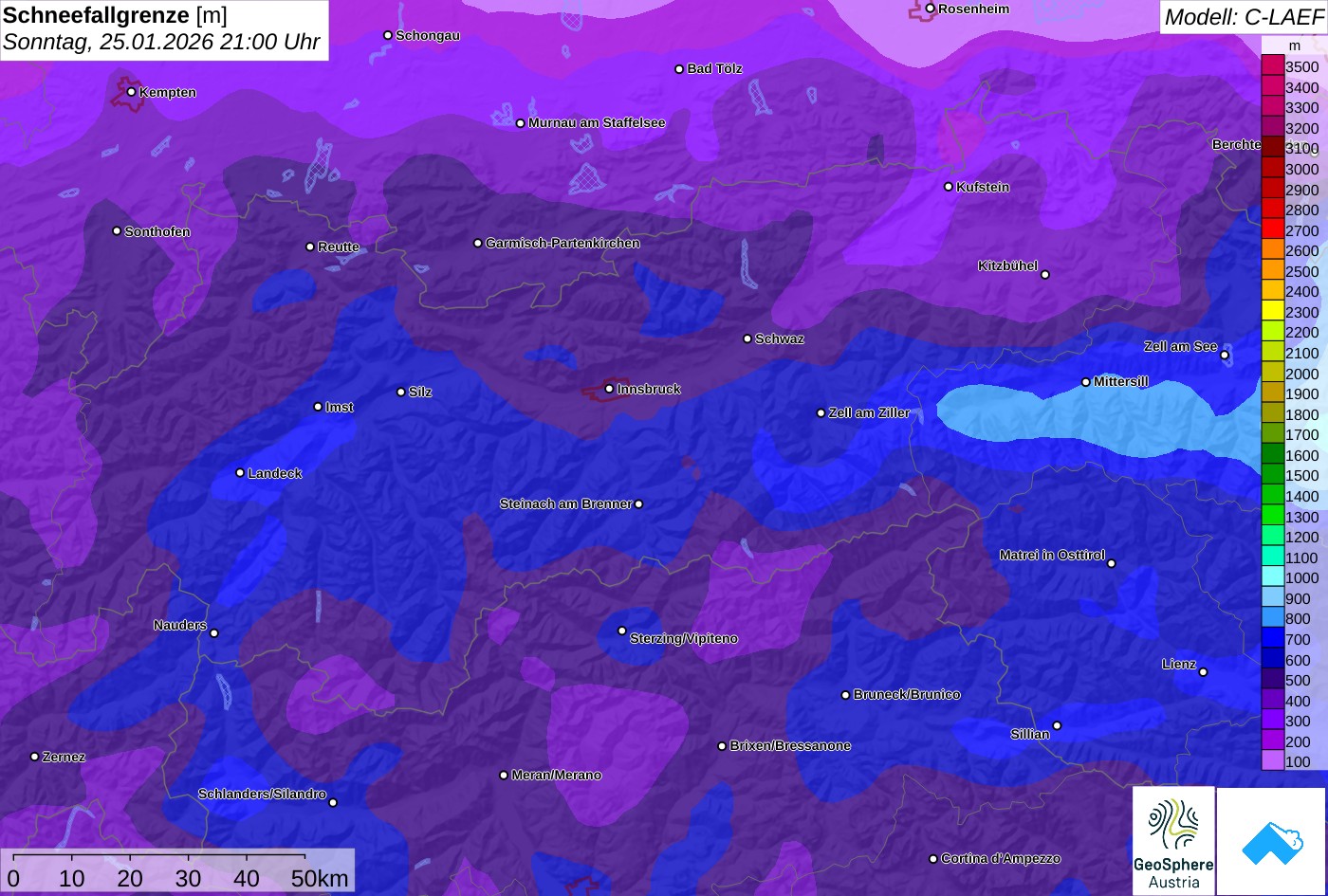
Task: Click the date "Sonntag, 25.01.2026 21:00 Uhr"
Action: [162, 43]
